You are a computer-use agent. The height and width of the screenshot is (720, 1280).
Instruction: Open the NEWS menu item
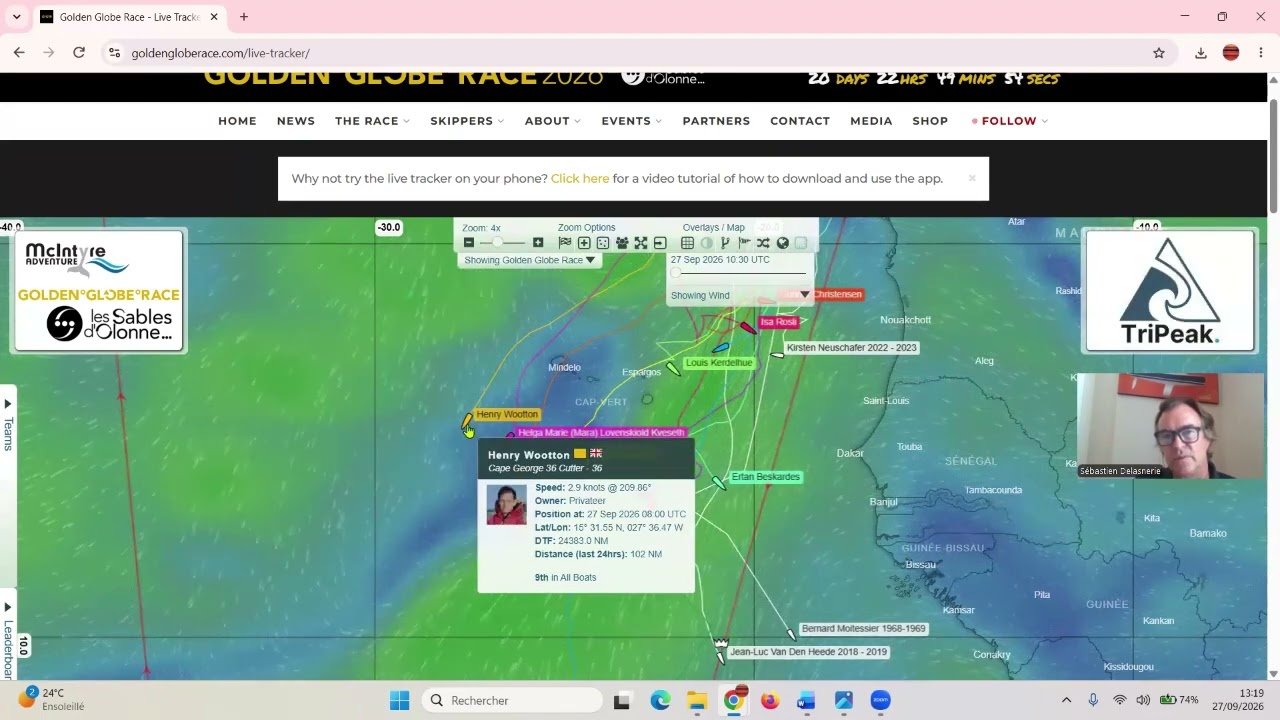point(296,121)
